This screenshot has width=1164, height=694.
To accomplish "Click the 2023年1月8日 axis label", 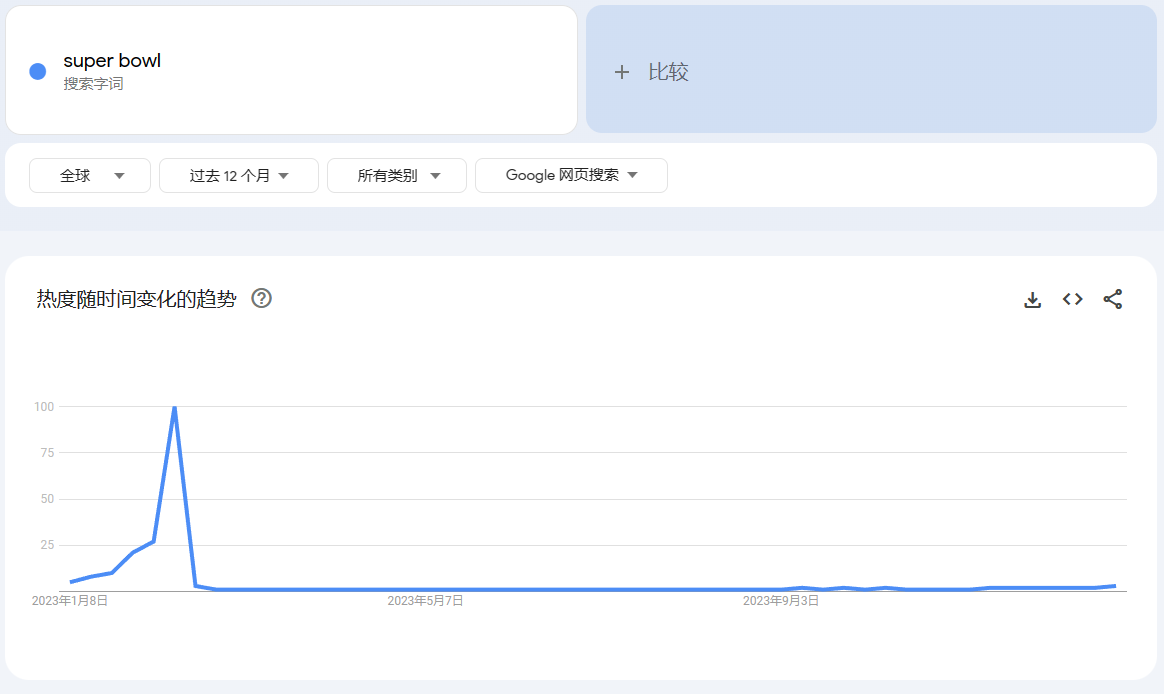I will pos(70,600).
